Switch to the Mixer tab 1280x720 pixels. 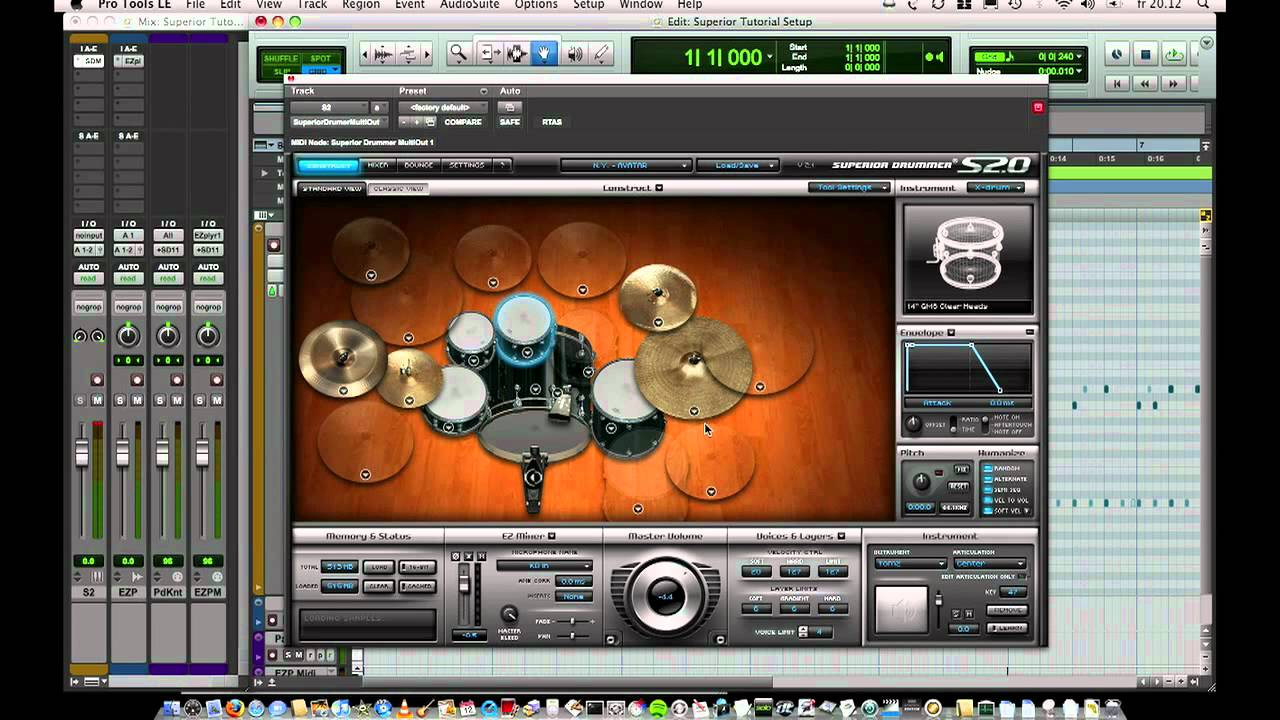click(377, 165)
